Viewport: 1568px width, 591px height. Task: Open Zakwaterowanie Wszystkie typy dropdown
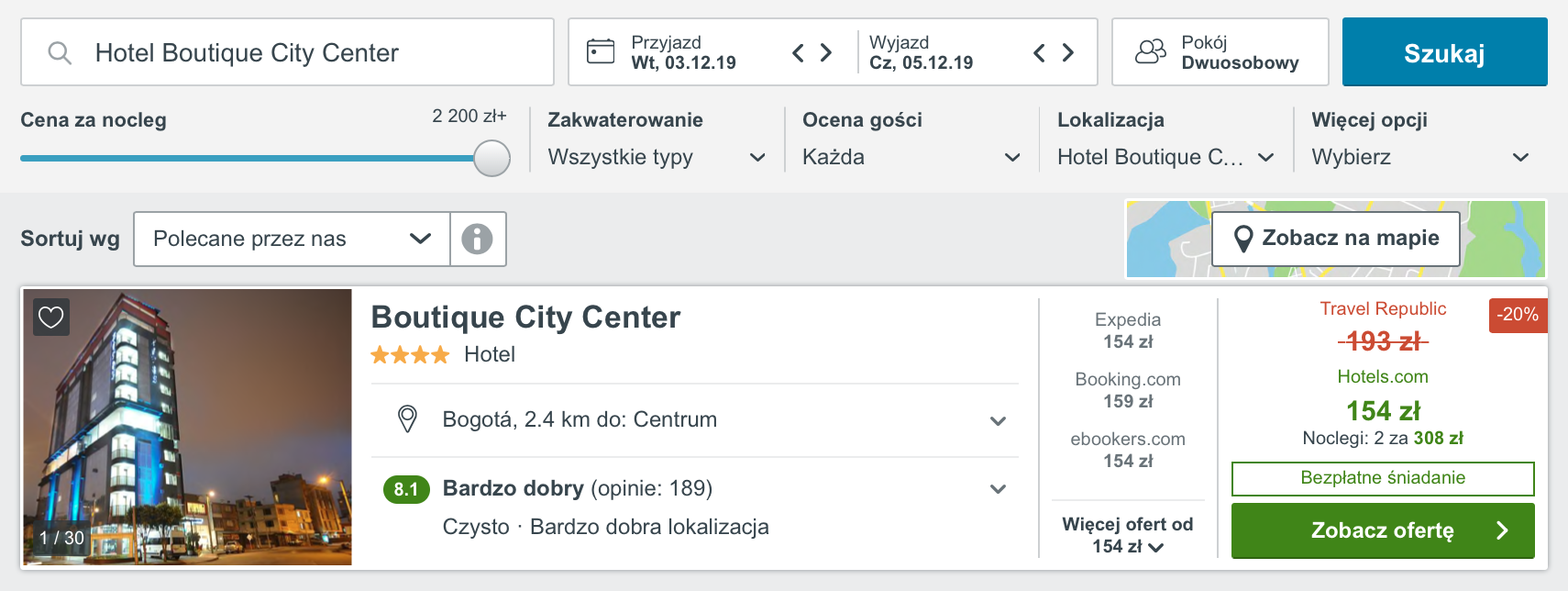[657, 157]
